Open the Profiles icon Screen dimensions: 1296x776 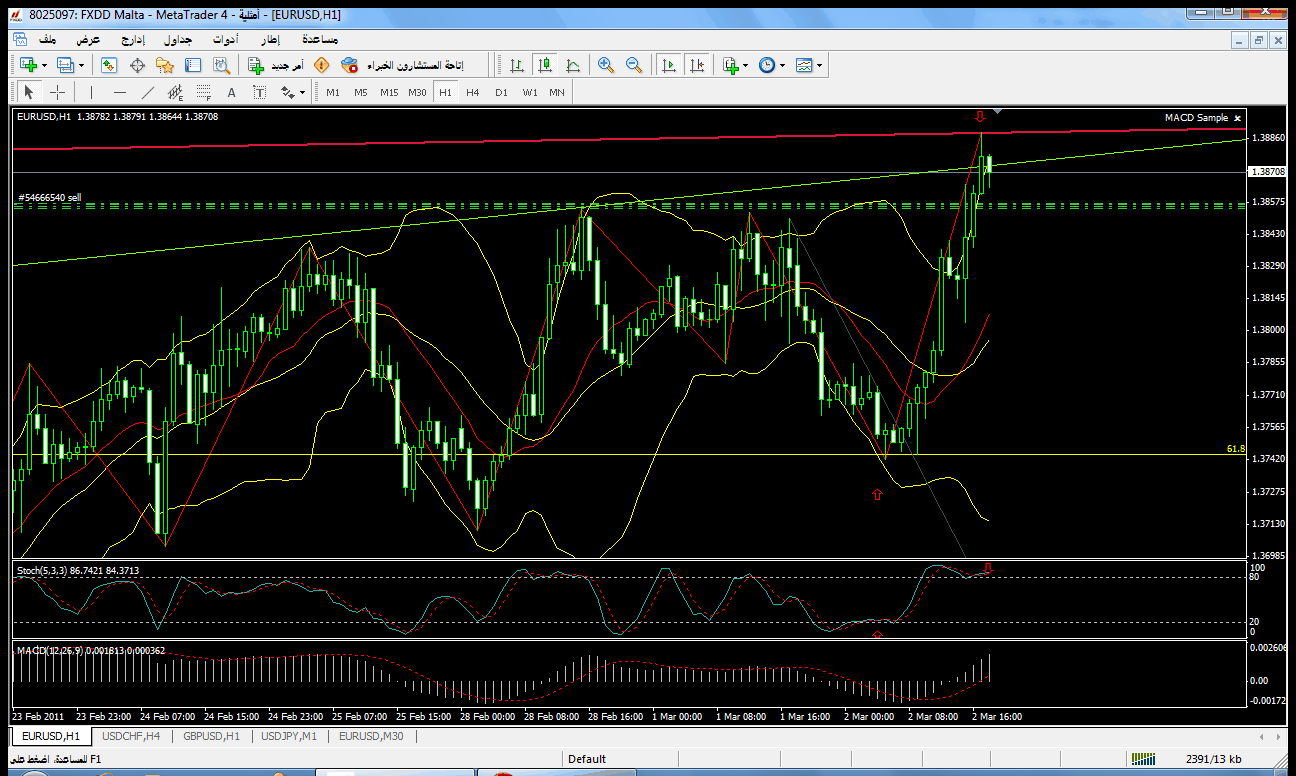(x=66, y=65)
